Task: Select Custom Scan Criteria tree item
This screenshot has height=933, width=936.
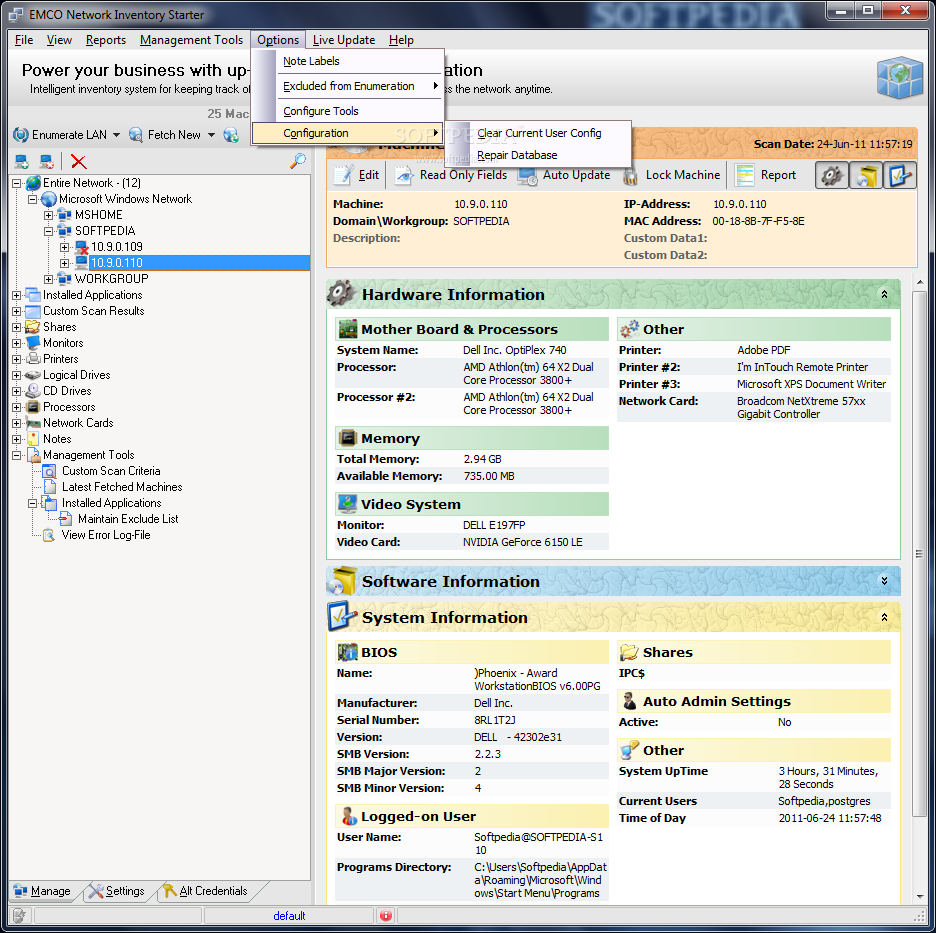Action: (x=111, y=471)
